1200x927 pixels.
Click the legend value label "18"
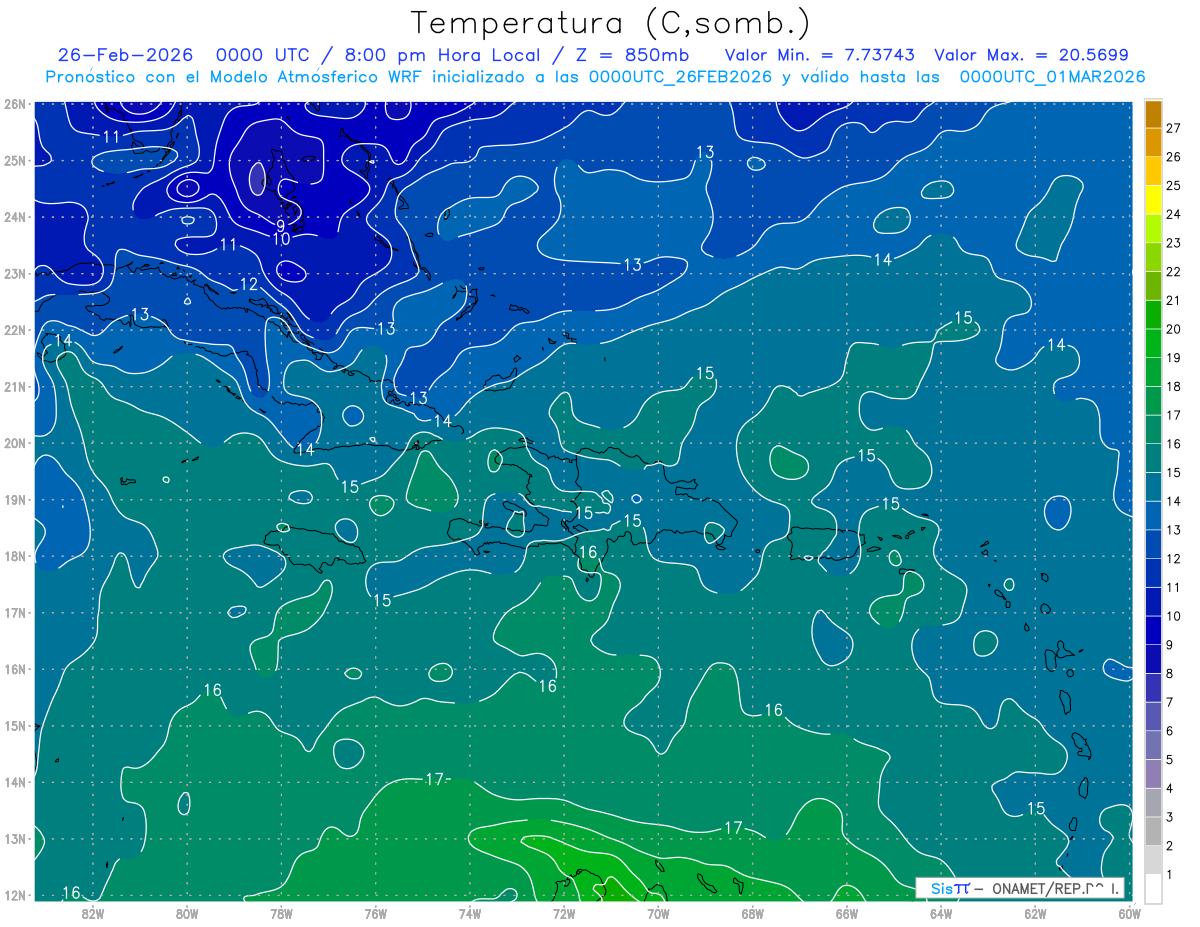point(1173,387)
